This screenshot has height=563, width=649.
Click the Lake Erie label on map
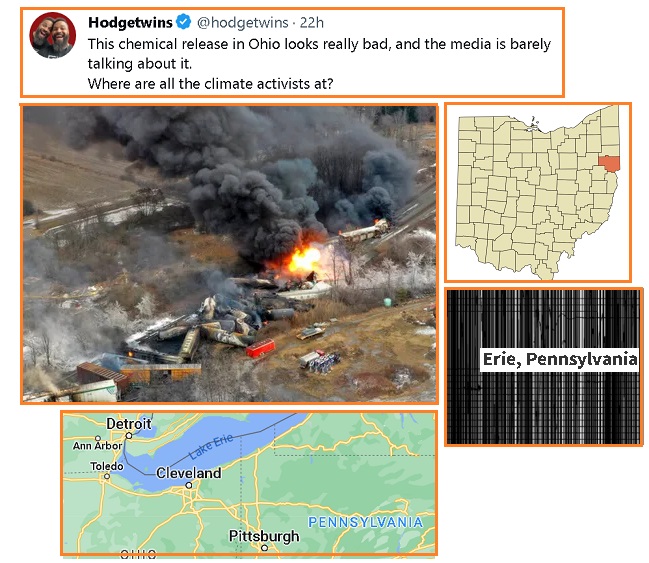pyautogui.click(x=211, y=447)
